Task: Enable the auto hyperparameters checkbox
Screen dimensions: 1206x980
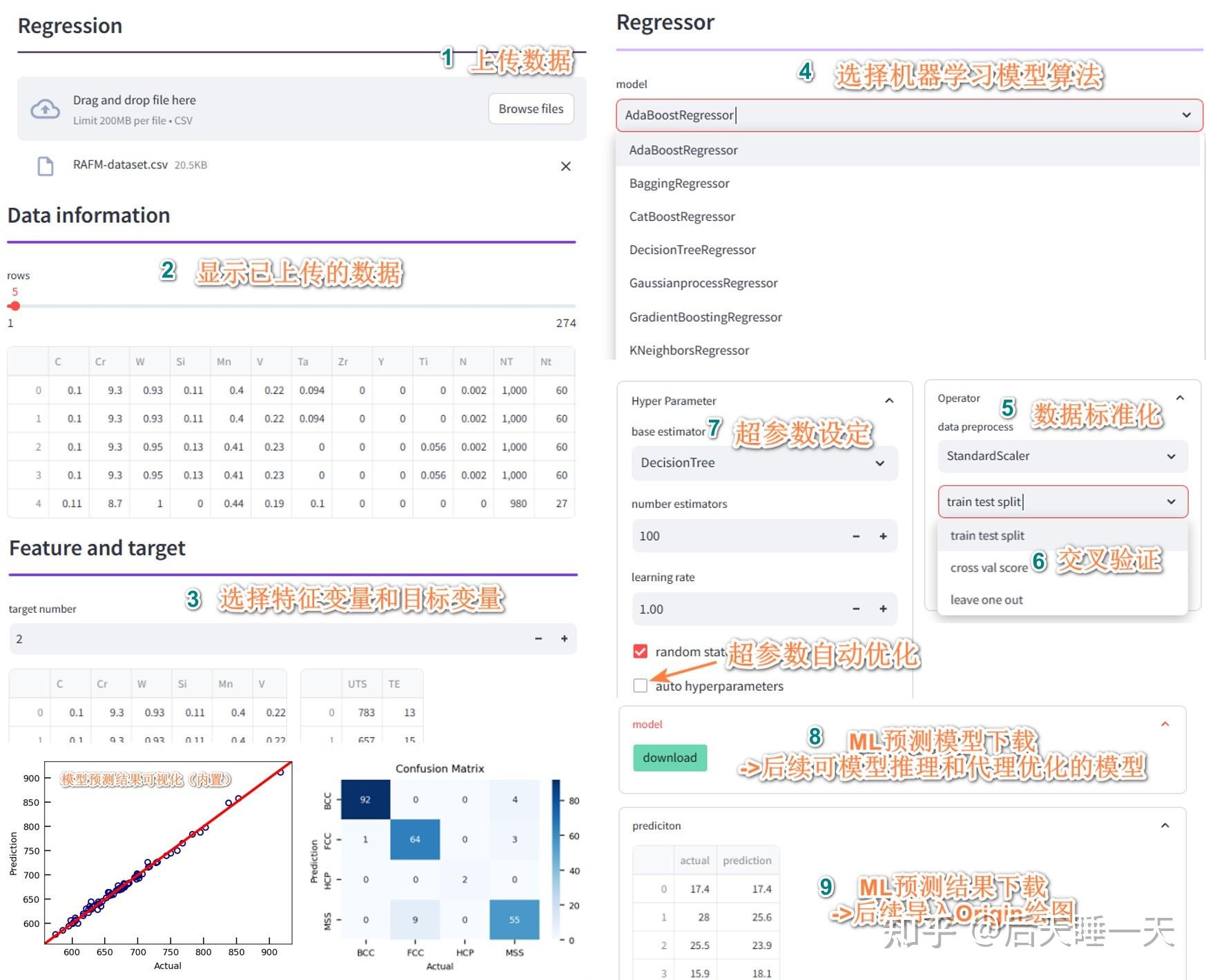Action: [641, 685]
